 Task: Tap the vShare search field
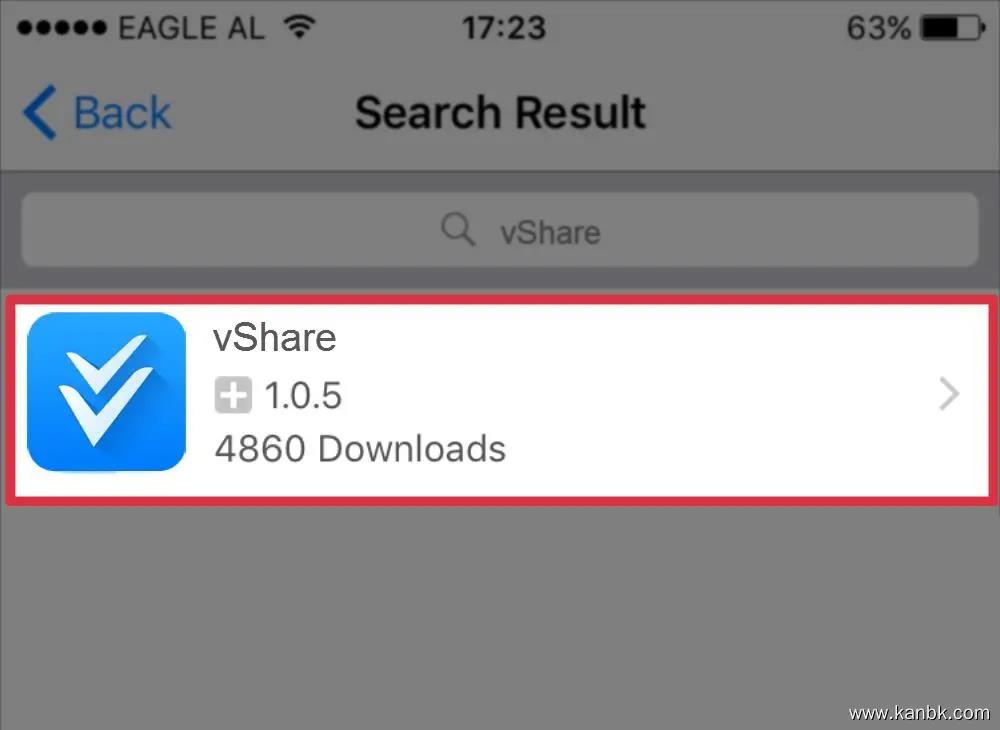coord(500,230)
